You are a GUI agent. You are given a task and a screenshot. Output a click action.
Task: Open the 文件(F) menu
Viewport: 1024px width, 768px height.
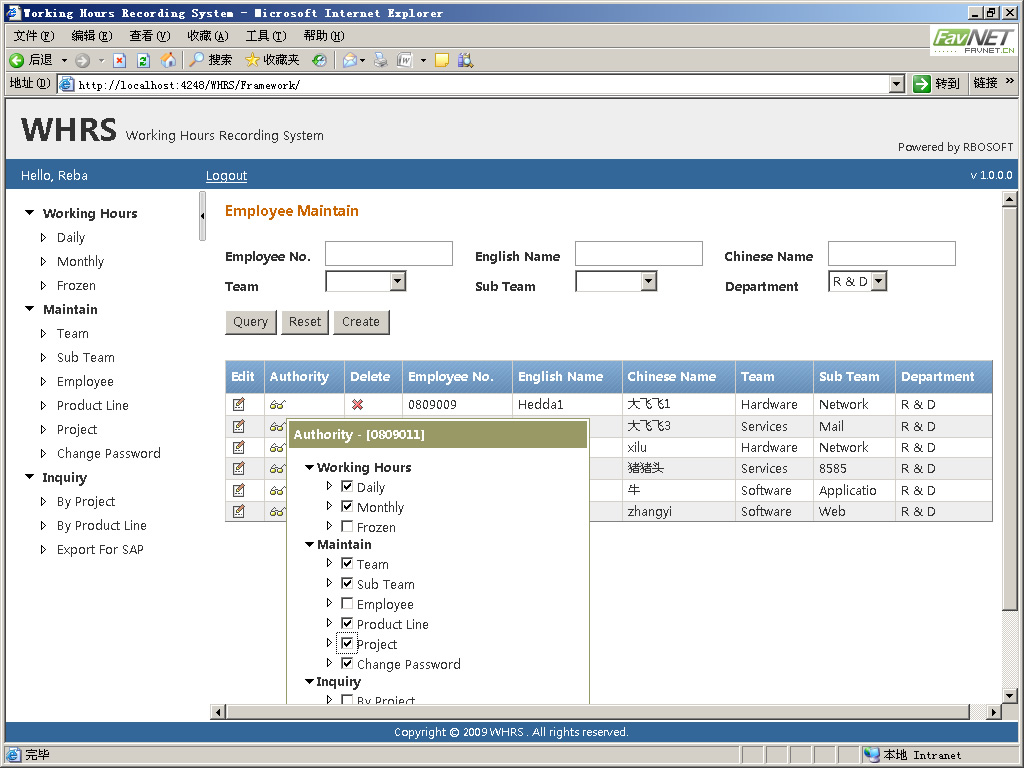[34, 36]
